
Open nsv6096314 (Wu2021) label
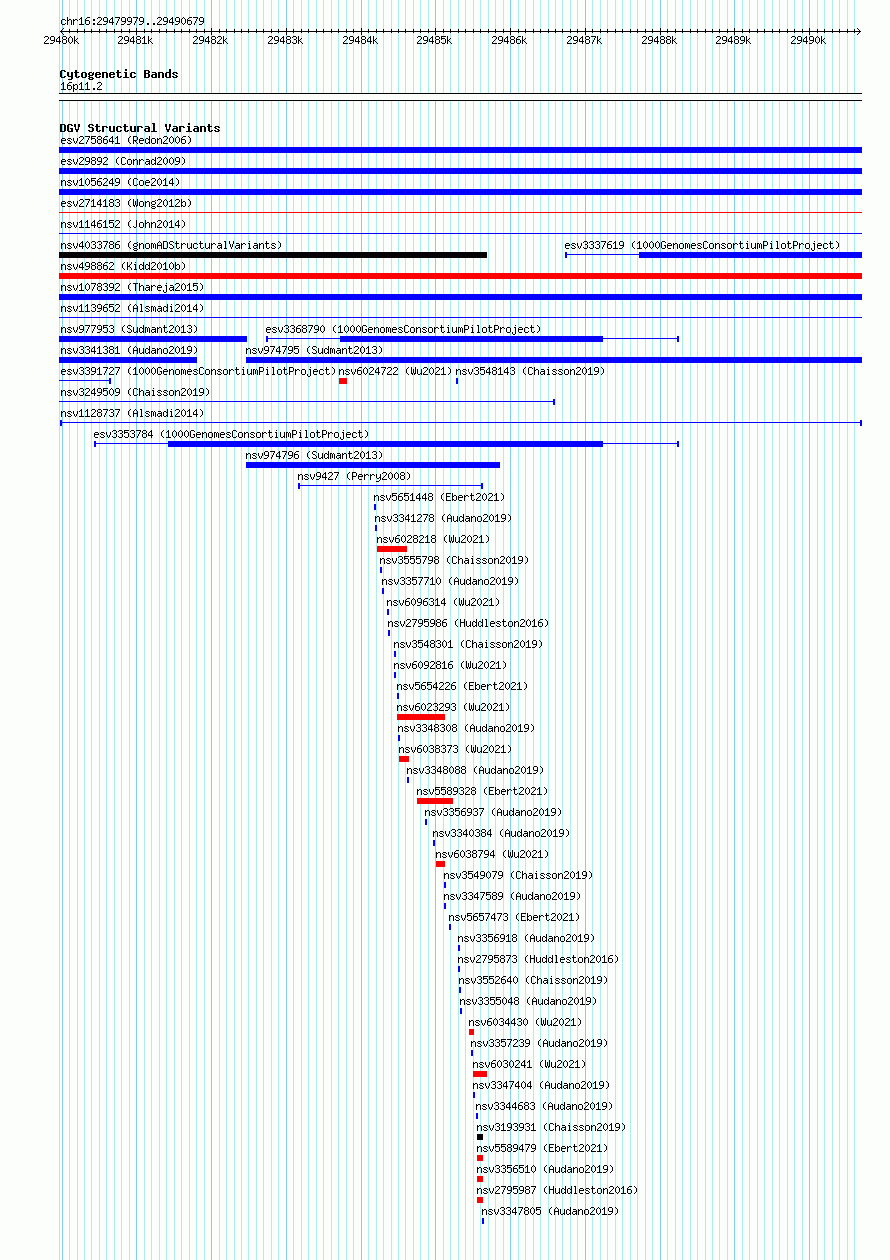tap(443, 602)
